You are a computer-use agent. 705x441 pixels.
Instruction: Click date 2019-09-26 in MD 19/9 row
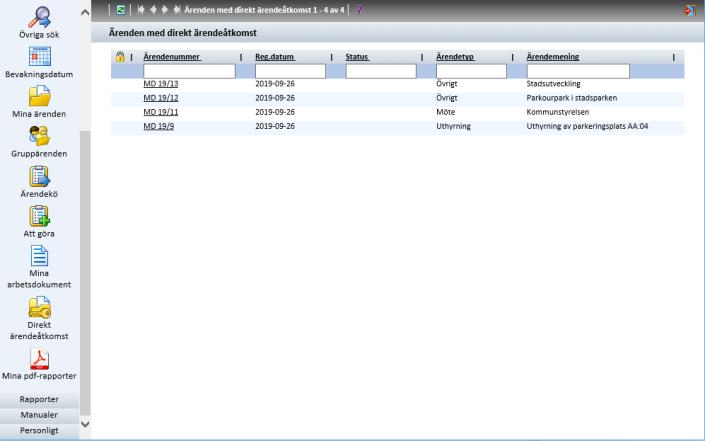275,127
